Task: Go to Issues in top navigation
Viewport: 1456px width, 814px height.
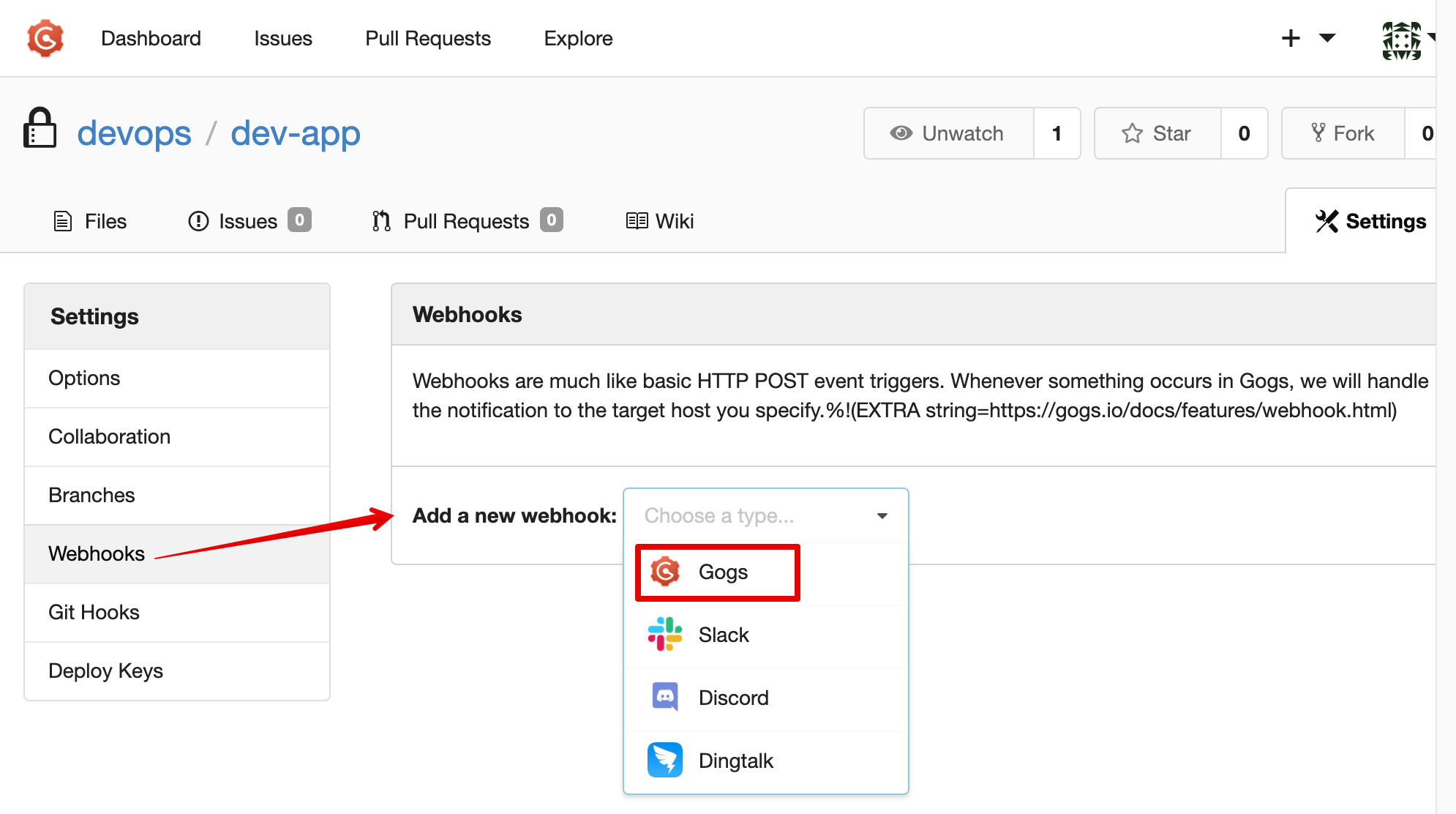Action: pos(283,38)
